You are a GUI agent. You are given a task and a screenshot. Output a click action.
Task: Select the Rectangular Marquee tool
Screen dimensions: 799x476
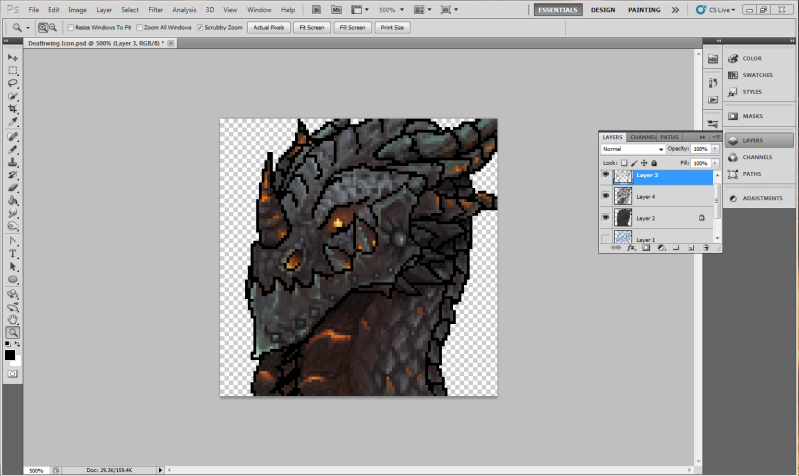[x=13, y=70]
